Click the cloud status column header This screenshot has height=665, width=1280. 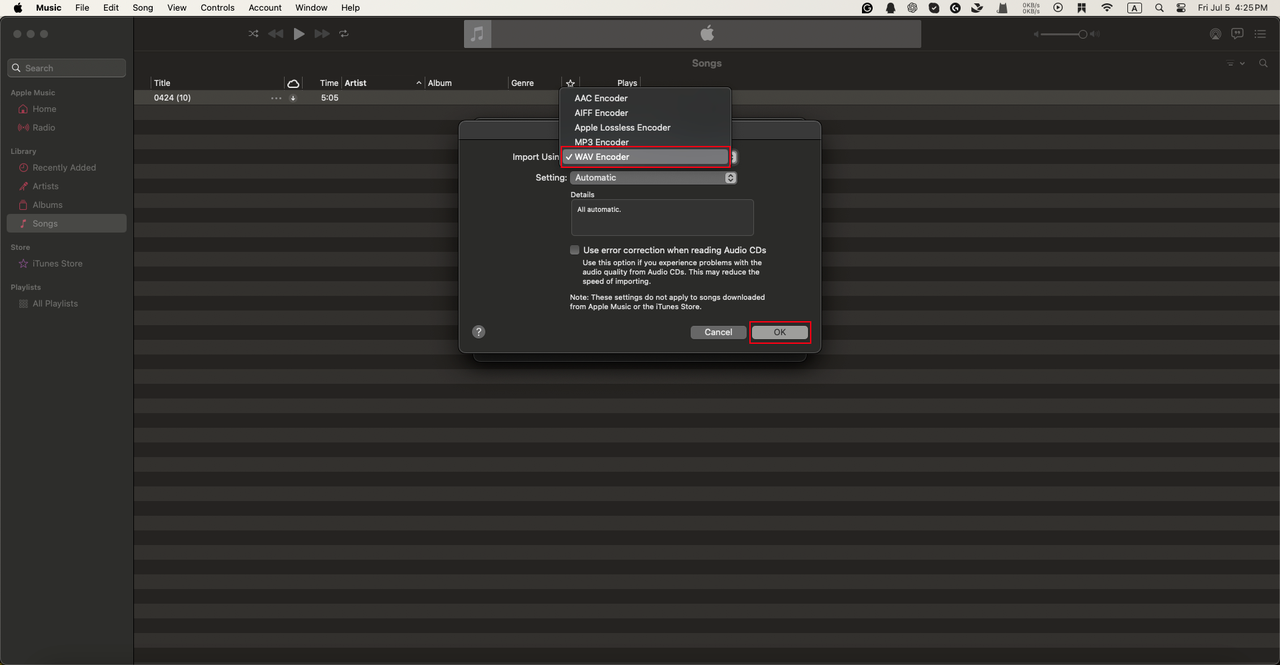tap(293, 83)
